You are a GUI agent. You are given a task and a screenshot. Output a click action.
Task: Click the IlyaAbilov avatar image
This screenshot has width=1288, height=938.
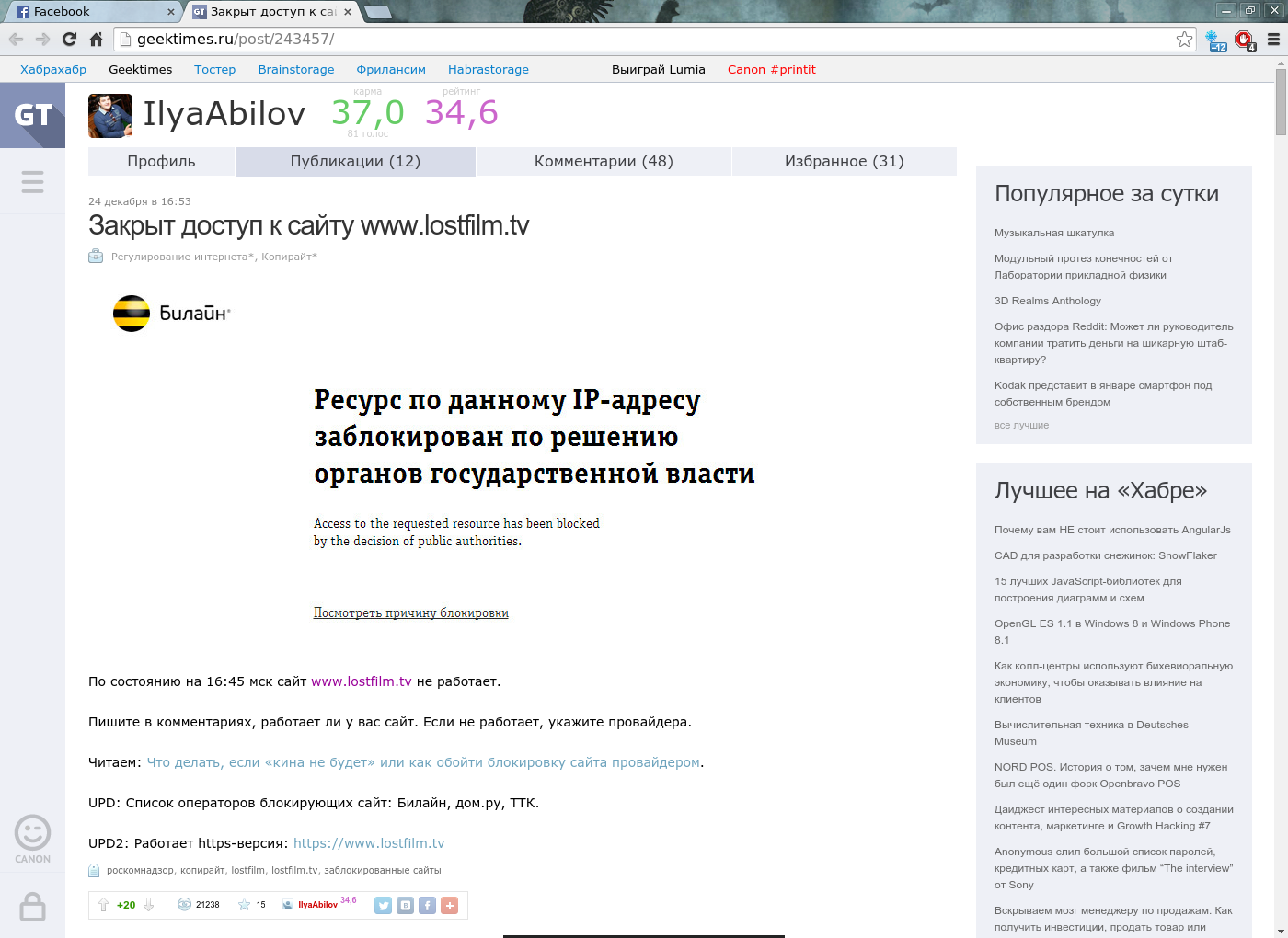[110, 116]
